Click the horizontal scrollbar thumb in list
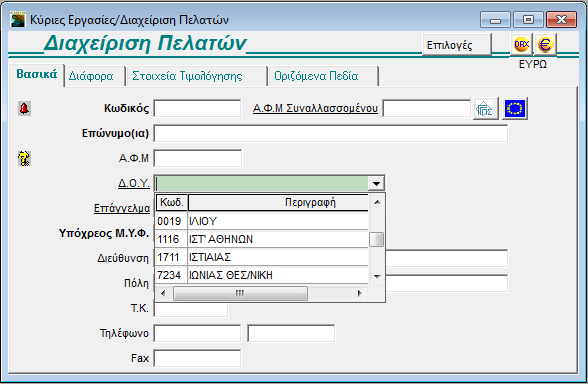 (240, 293)
